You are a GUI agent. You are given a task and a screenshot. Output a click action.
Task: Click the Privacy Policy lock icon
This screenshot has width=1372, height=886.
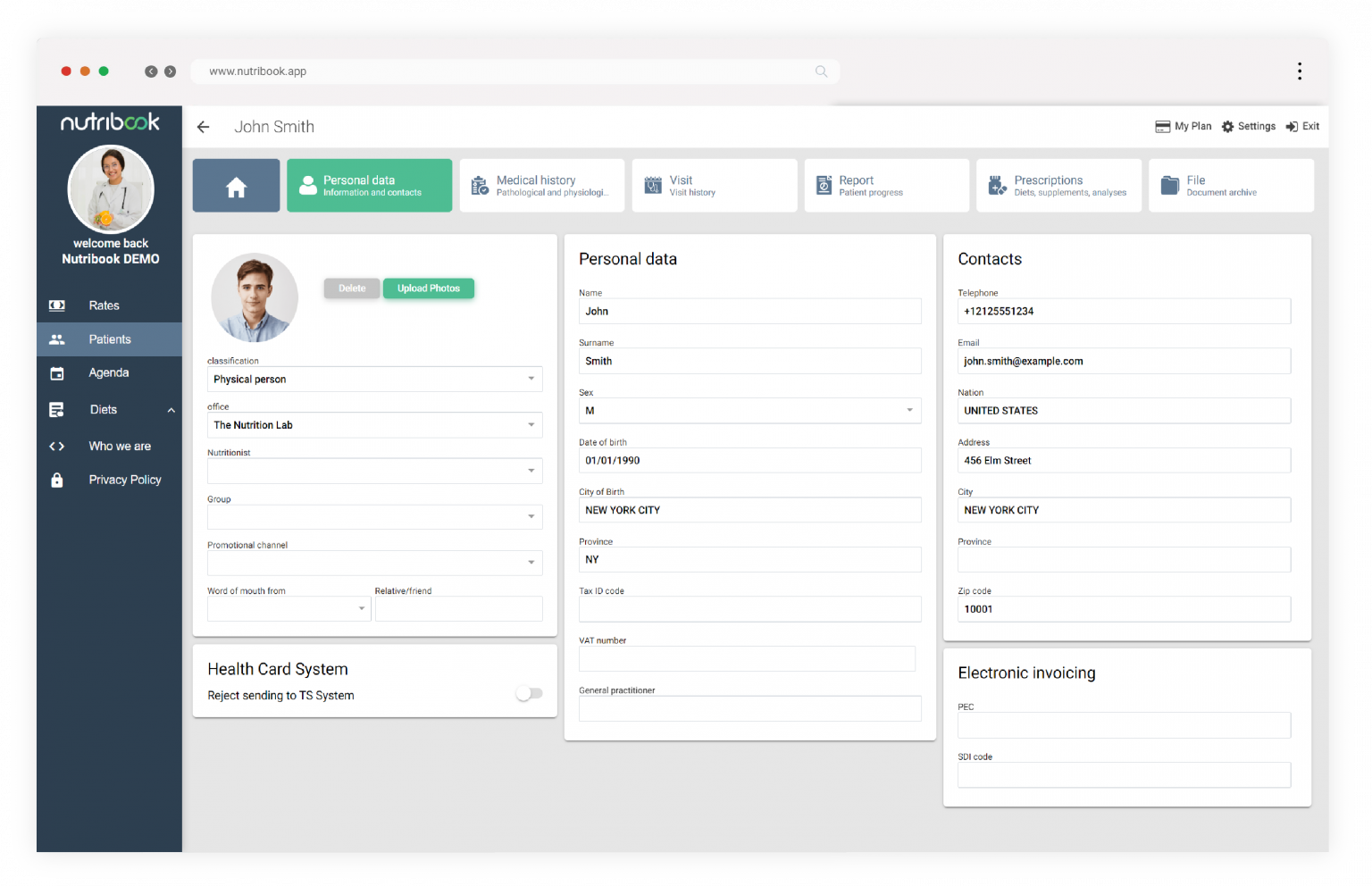pos(57,481)
